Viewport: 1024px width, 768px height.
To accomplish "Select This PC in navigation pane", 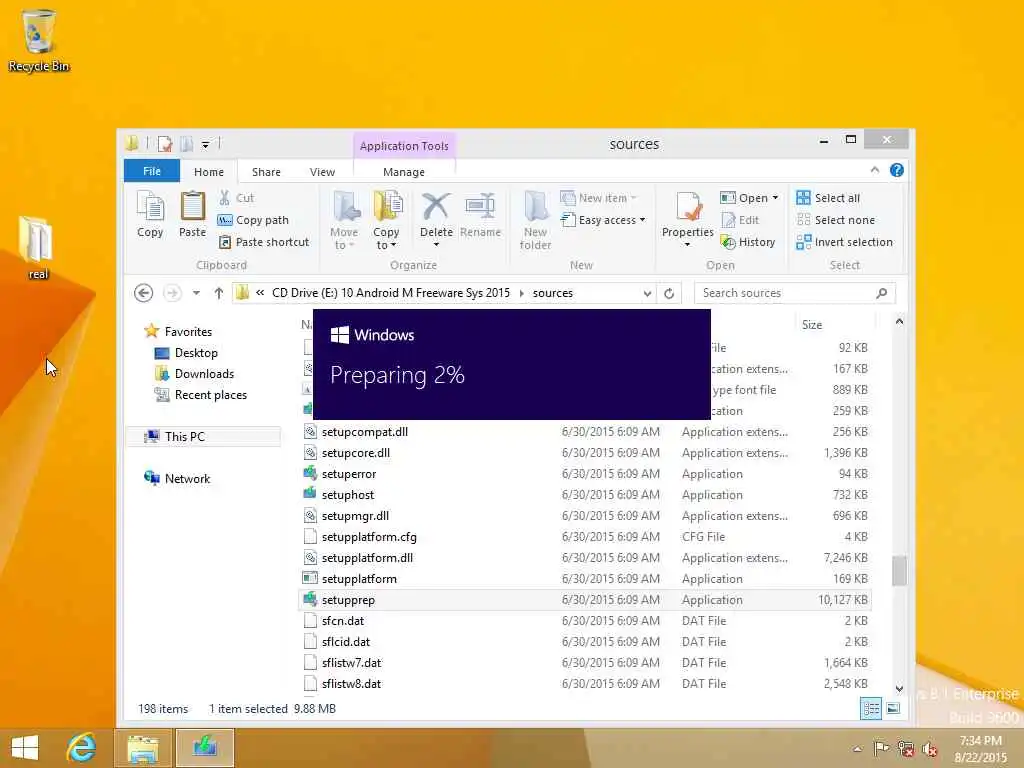I will (x=204, y=437).
